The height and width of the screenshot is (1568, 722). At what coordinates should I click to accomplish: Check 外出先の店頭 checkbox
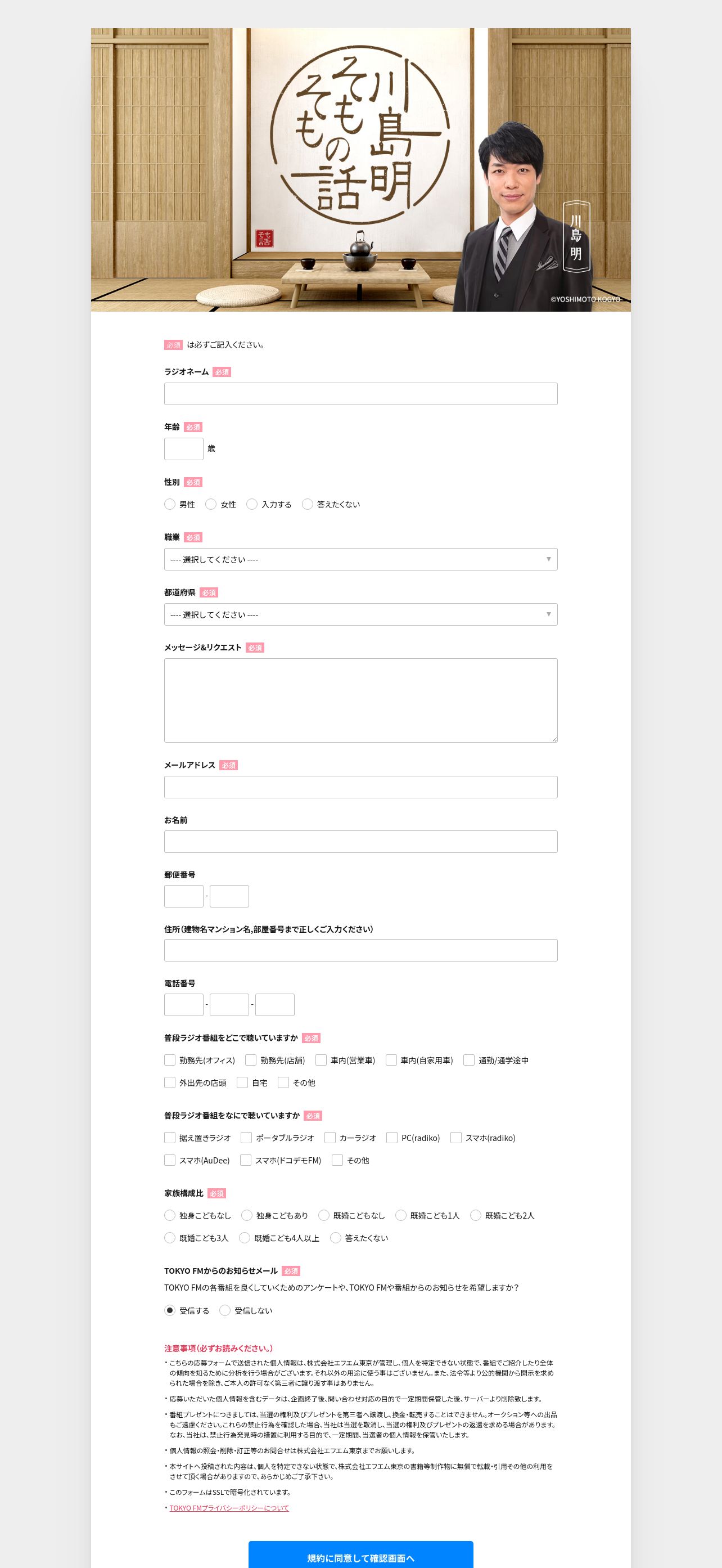click(x=170, y=1083)
